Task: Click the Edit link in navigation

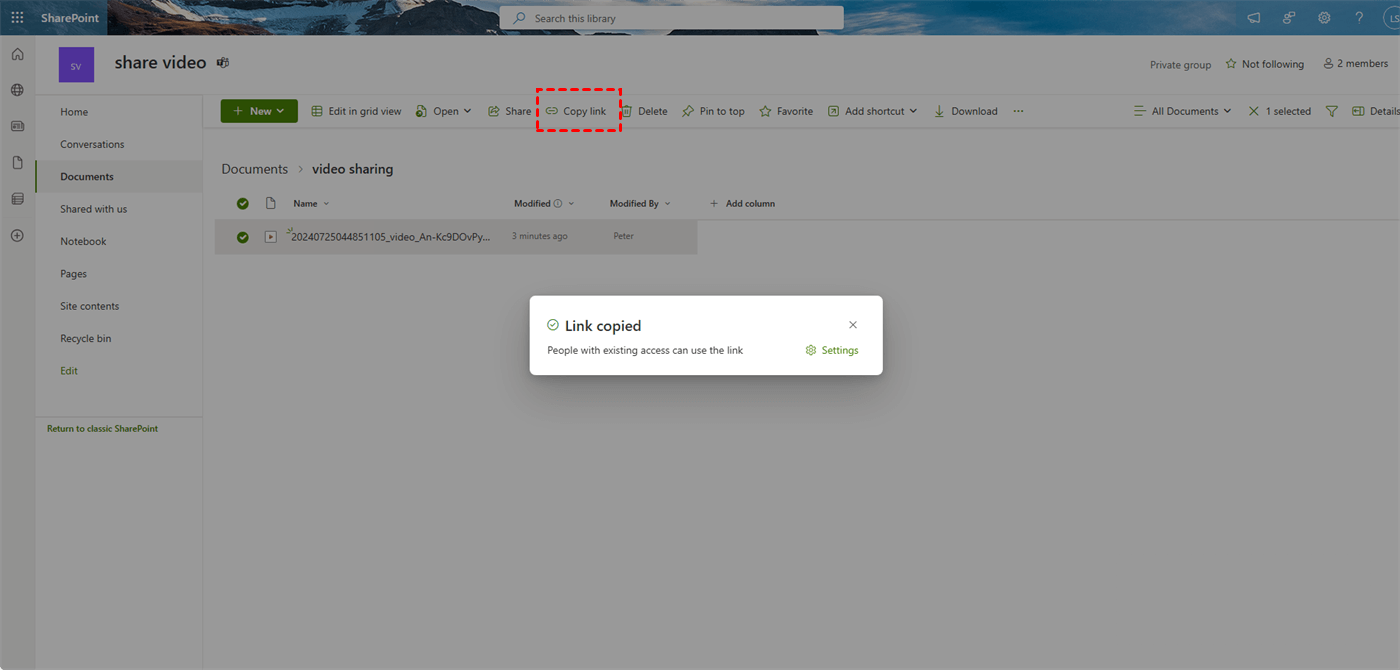Action: pyautogui.click(x=69, y=371)
